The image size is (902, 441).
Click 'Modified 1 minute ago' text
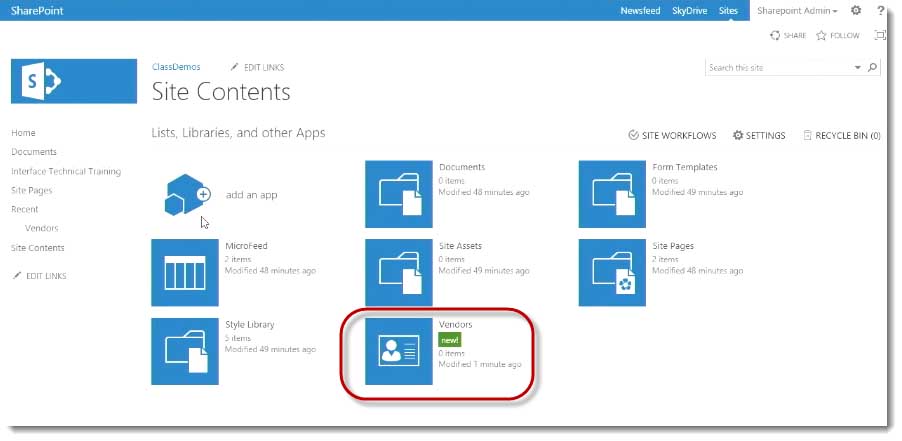480,365
